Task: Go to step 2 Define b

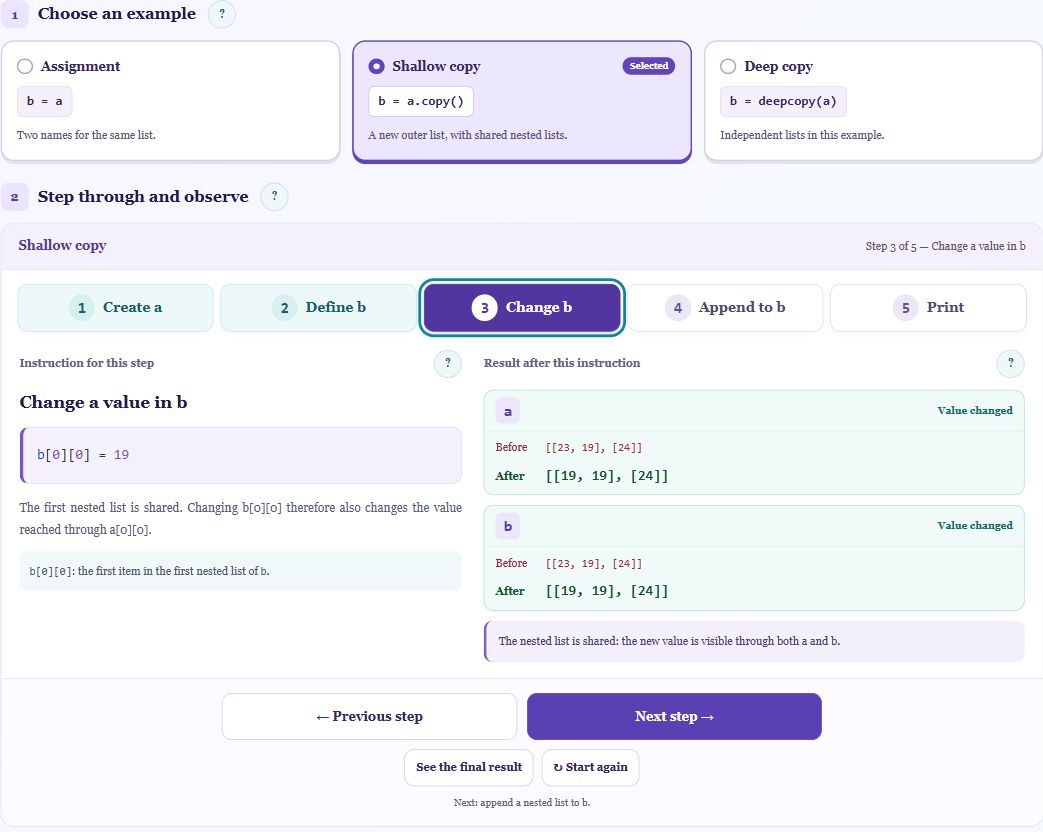Action: 319,308
